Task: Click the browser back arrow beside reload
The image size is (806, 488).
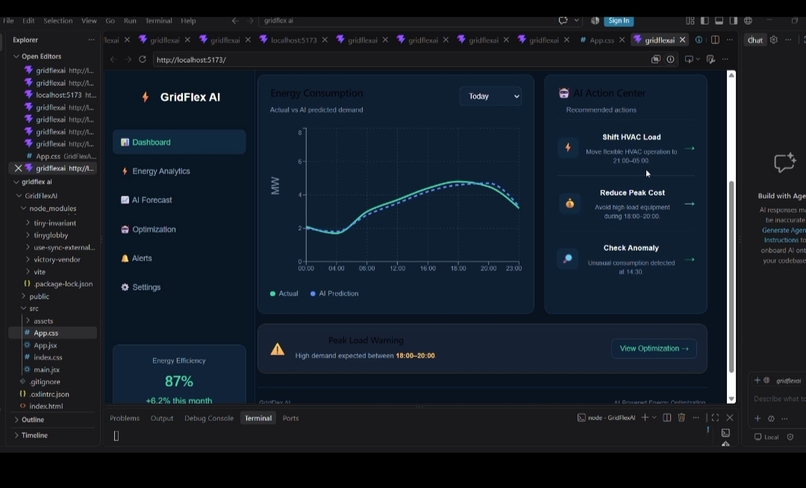Action: pyautogui.click(x=114, y=60)
